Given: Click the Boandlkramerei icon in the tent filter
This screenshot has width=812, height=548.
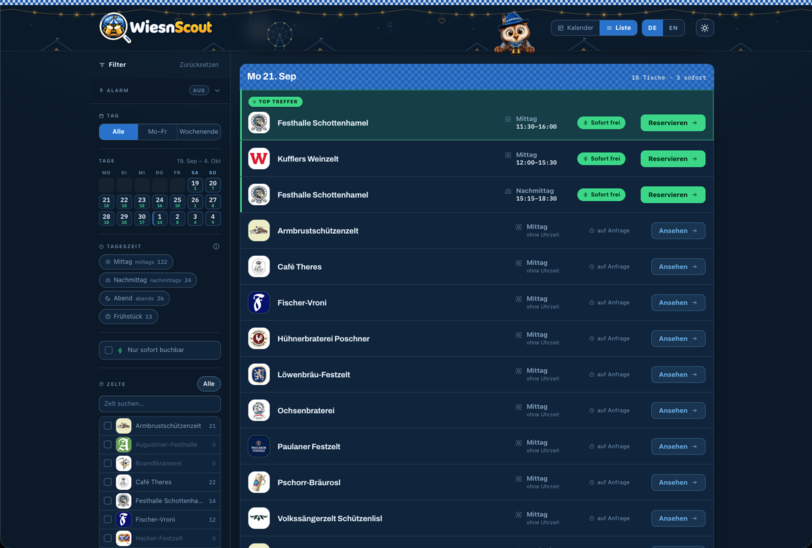Looking at the screenshot, I should 123,463.
